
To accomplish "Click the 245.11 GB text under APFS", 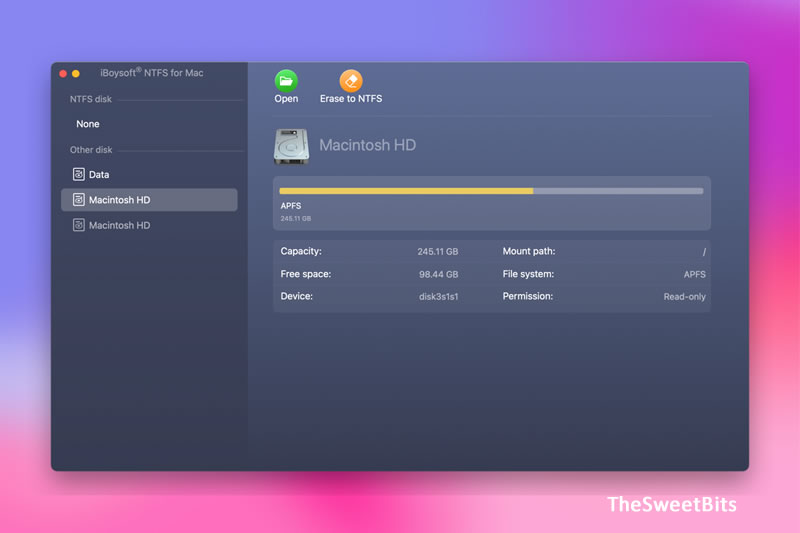I will click(x=295, y=218).
